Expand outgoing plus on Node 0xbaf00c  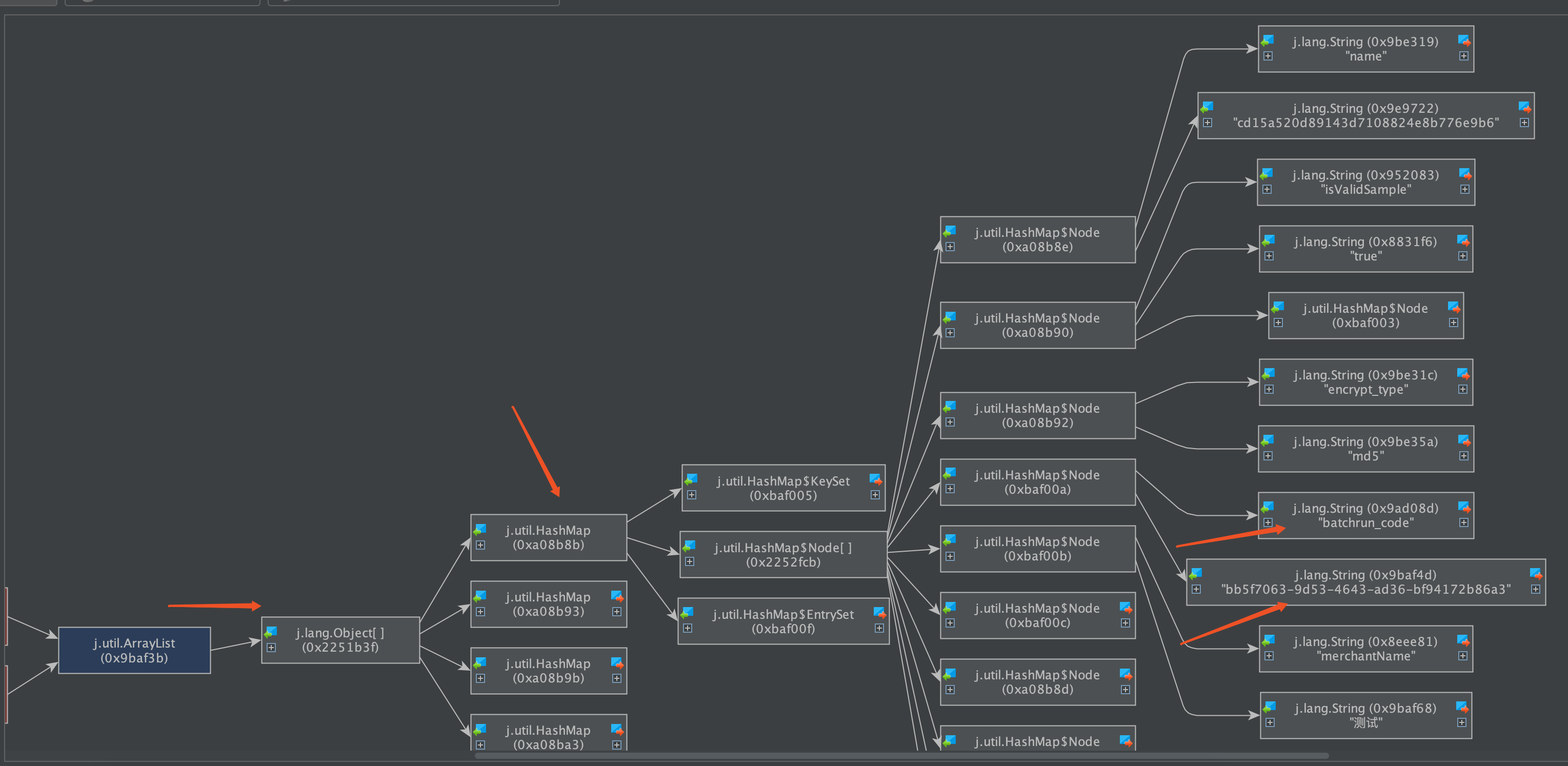click(x=1125, y=623)
